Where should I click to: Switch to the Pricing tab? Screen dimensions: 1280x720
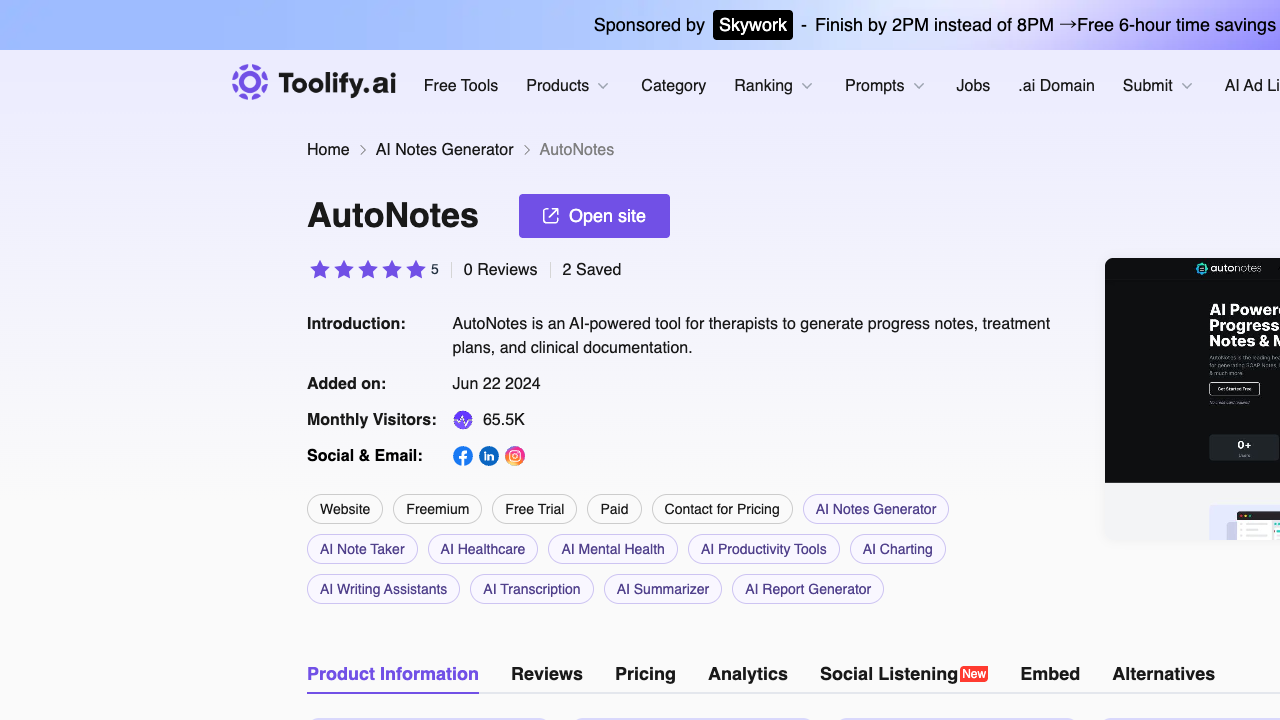(645, 674)
